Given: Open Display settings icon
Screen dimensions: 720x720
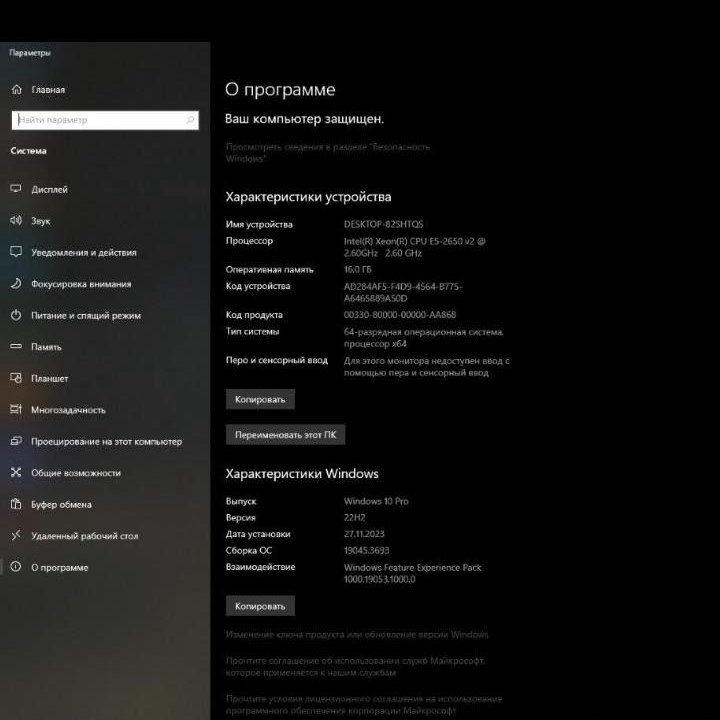Looking at the screenshot, I should click(x=16, y=189).
